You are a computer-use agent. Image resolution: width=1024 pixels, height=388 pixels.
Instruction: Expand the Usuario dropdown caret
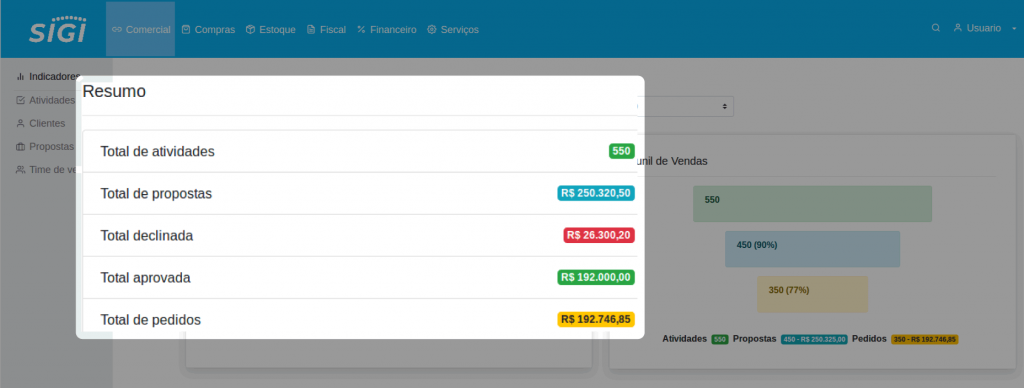pos(1014,29)
